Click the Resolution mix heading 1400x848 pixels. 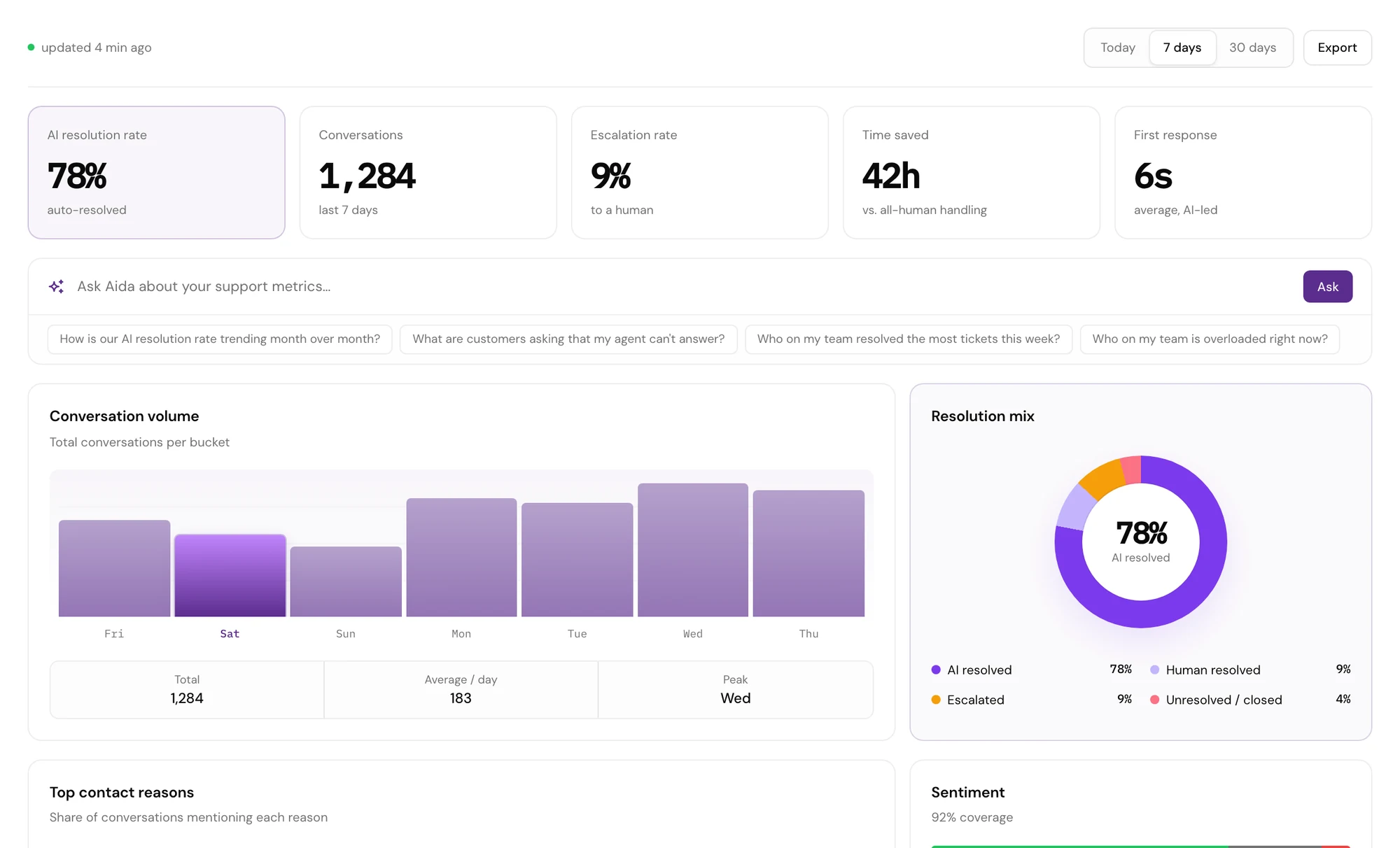[982, 416]
